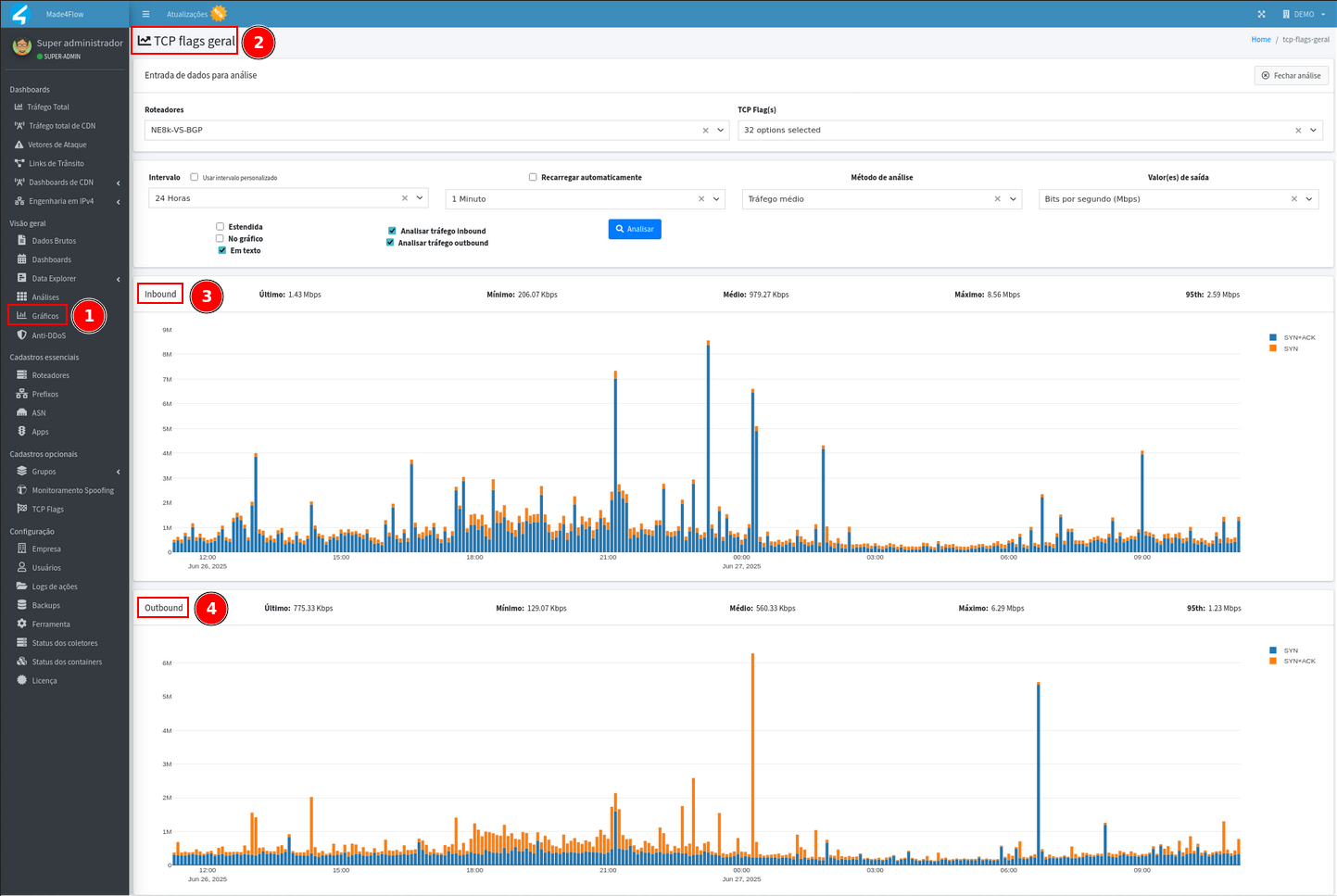The image size is (1337, 896).
Task: Click tallest blue bar in Inbound chart
Action: [708, 448]
